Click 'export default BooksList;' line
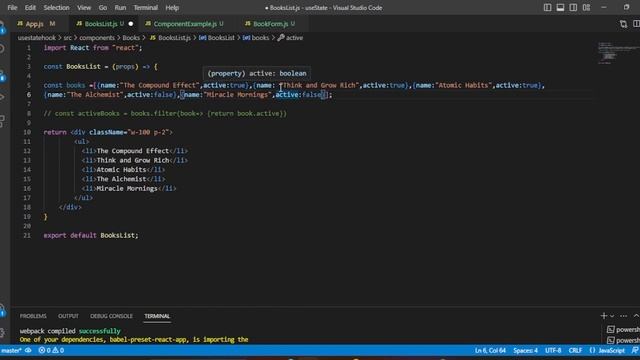Viewport: 640px width, 360px height. point(91,235)
